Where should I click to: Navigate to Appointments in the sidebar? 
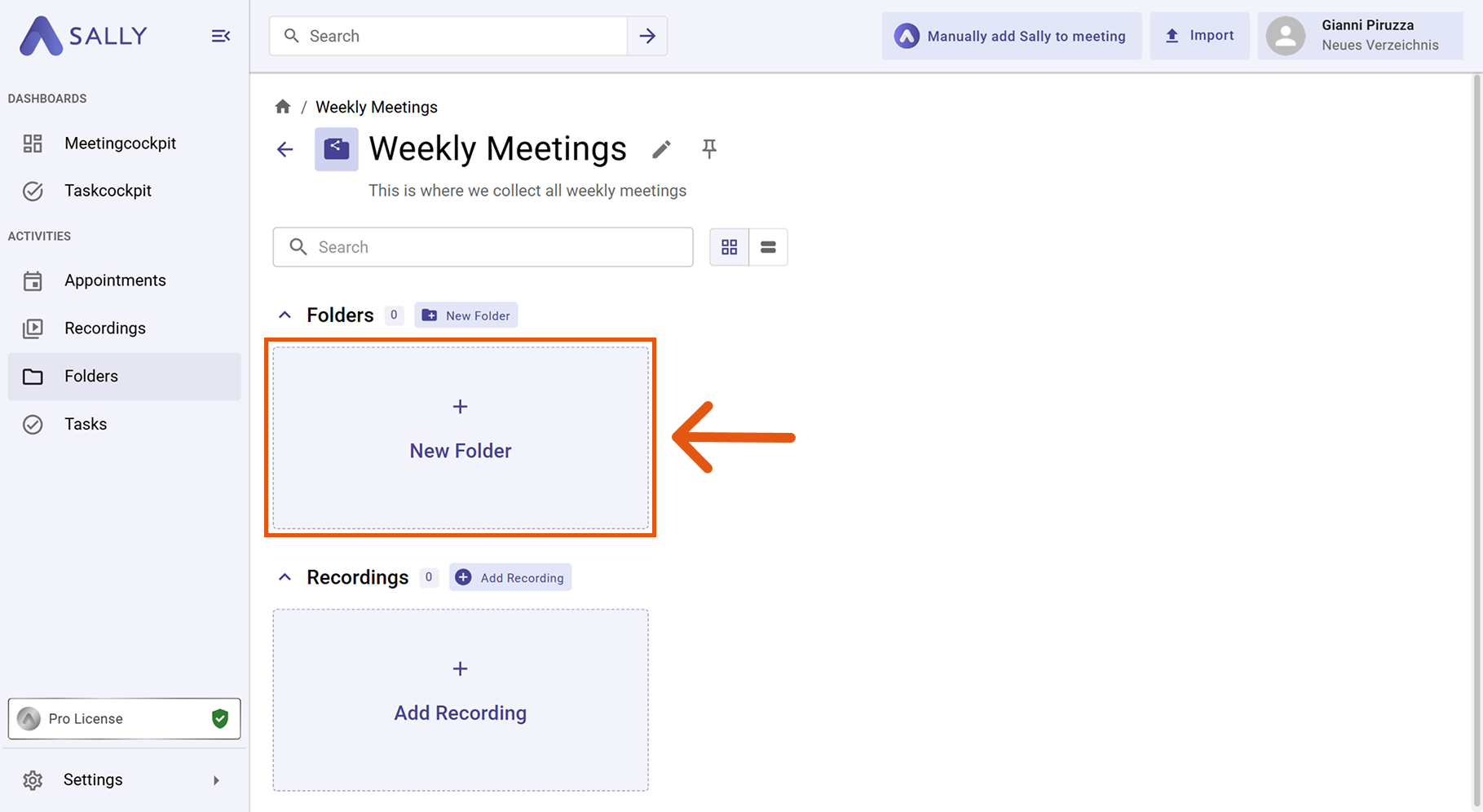(115, 280)
